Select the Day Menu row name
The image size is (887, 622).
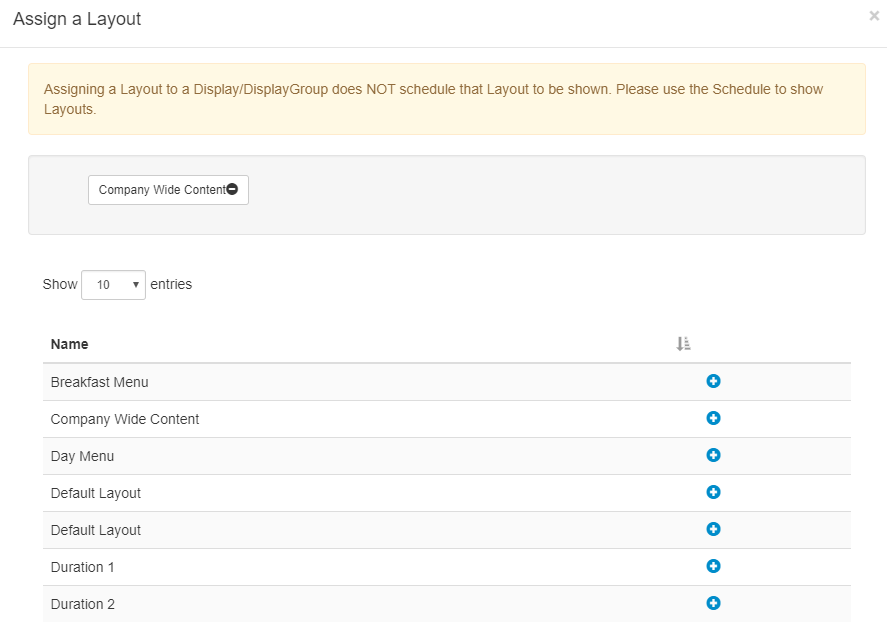click(x=82, y=456)
